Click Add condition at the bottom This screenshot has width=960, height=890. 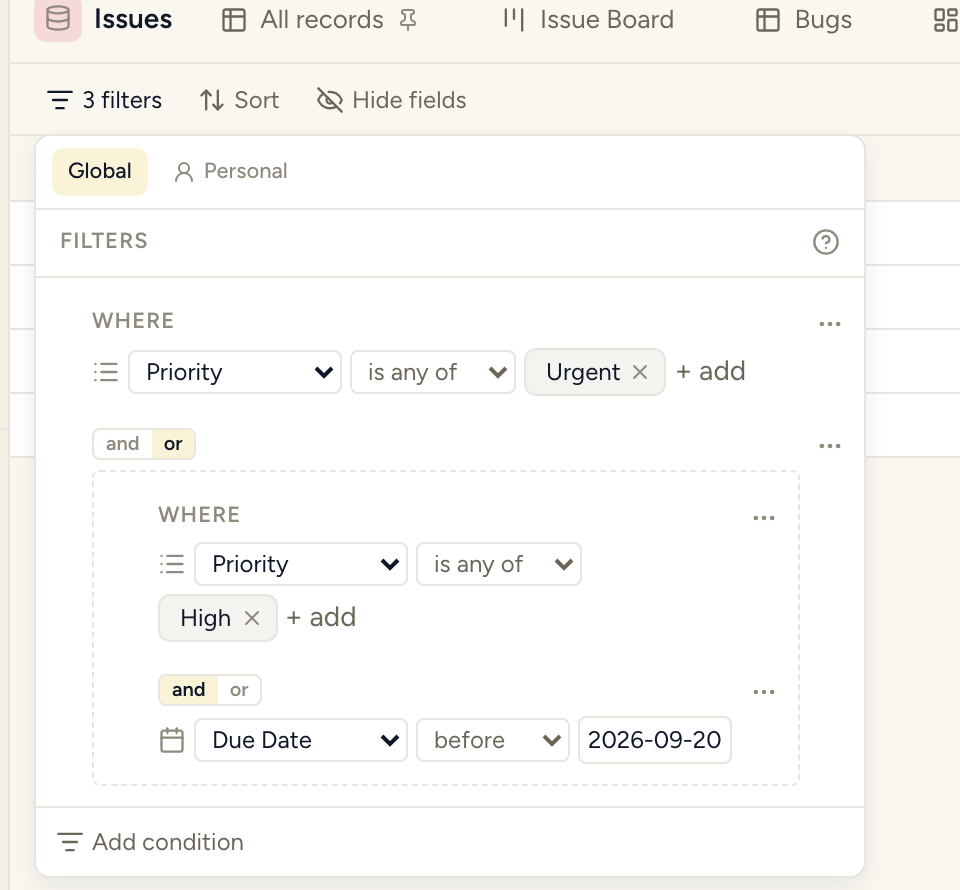151,842
